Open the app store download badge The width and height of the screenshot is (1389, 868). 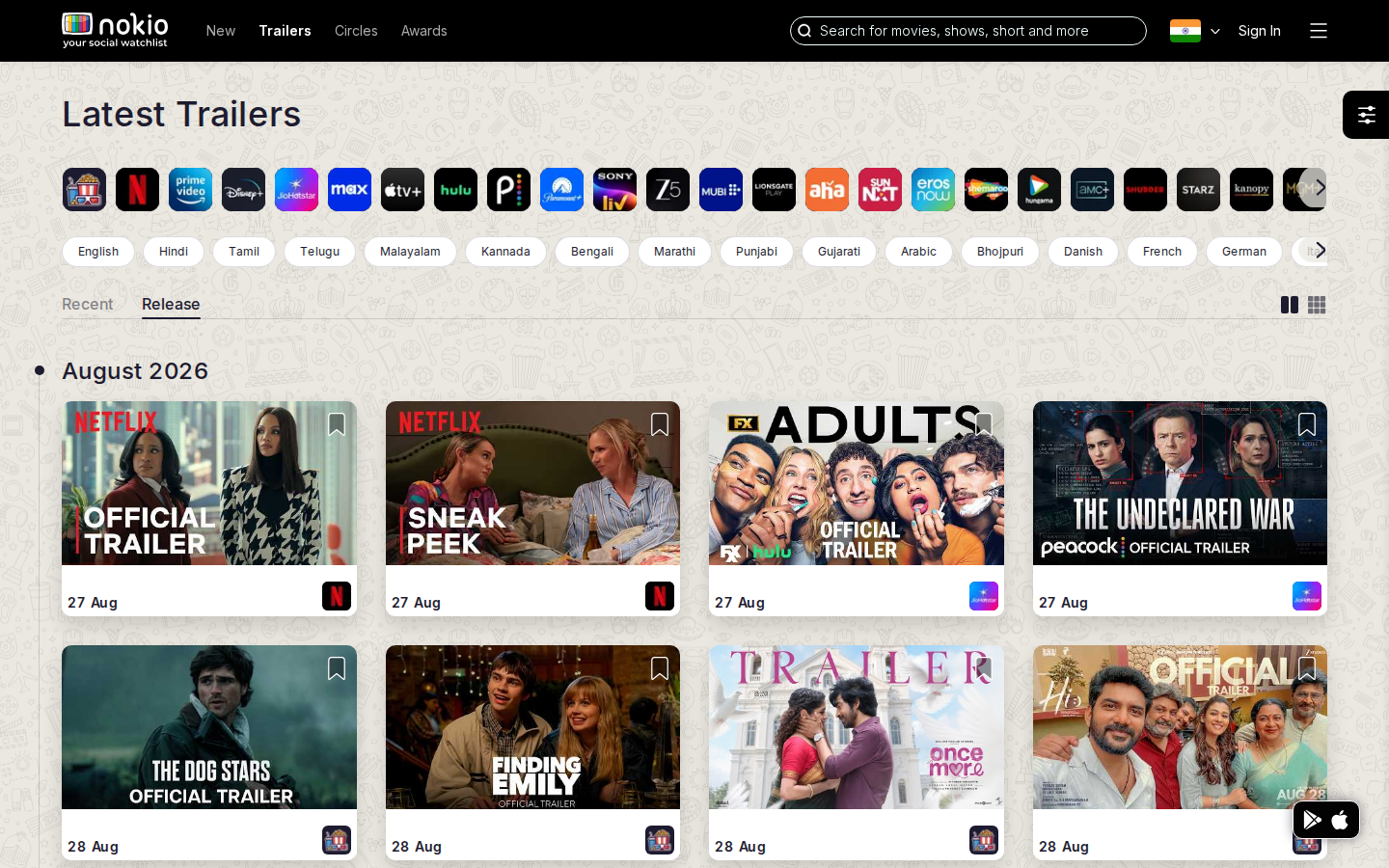pyautogui.click(x=1326, y=820)
